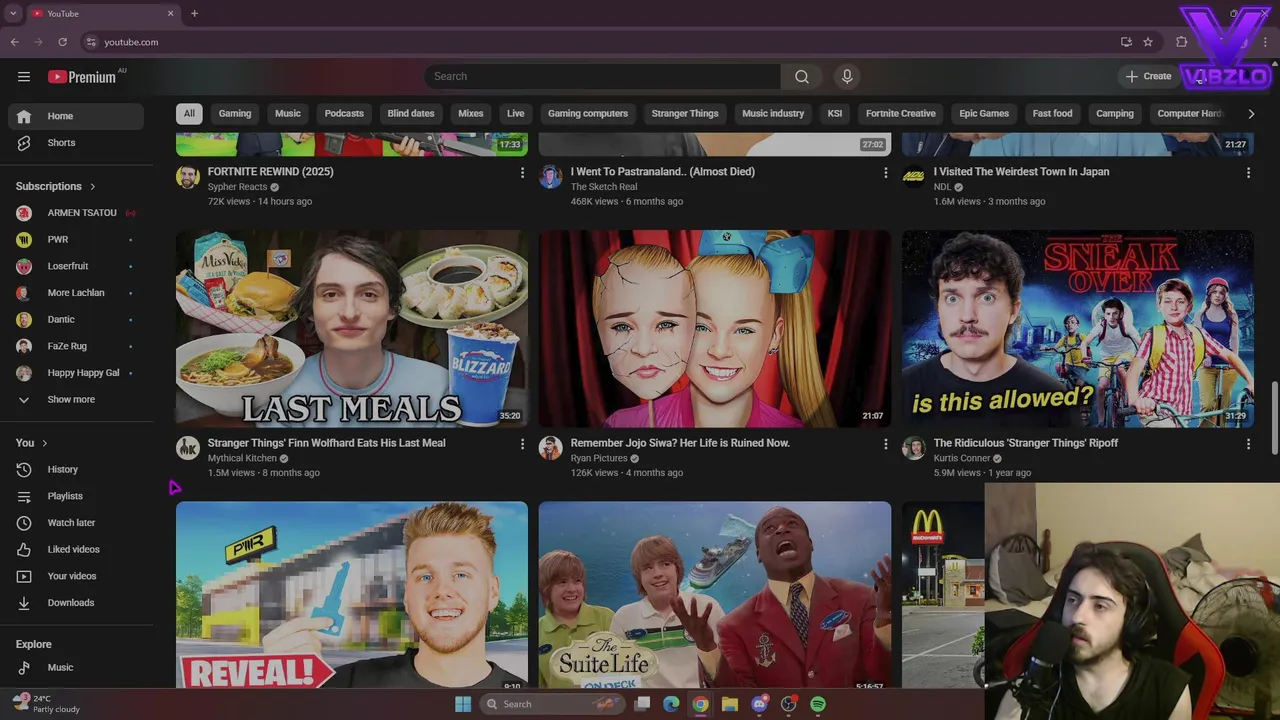Open Shorts in the sidebar
Viewport: 1280px width, 720px height.
[x=76, y=143]
